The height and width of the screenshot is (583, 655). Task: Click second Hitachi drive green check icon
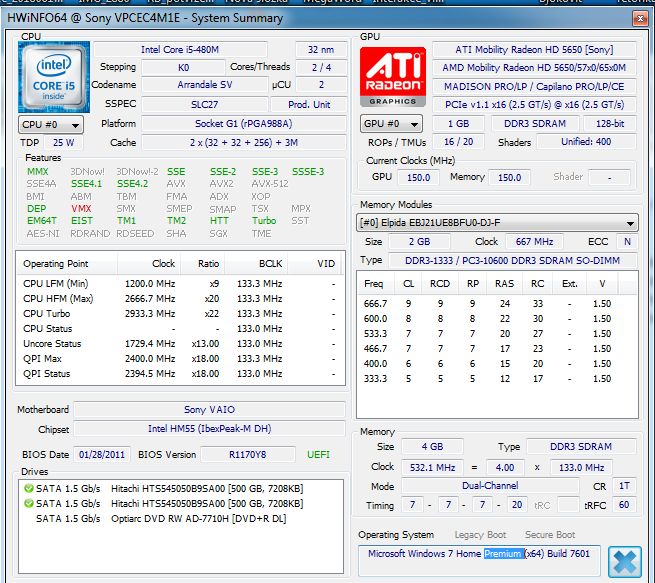pyautogui.click(x=27, y=503)
